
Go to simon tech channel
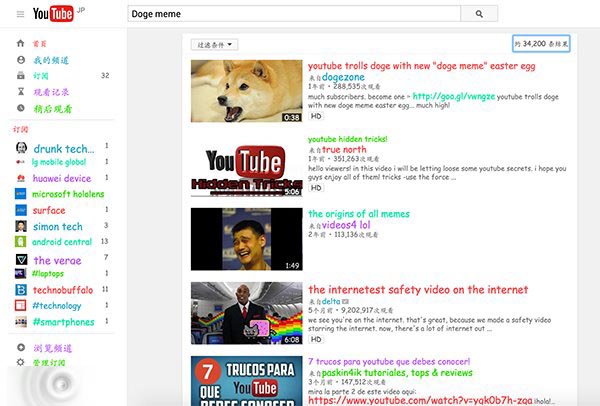(x=58, y=227)
